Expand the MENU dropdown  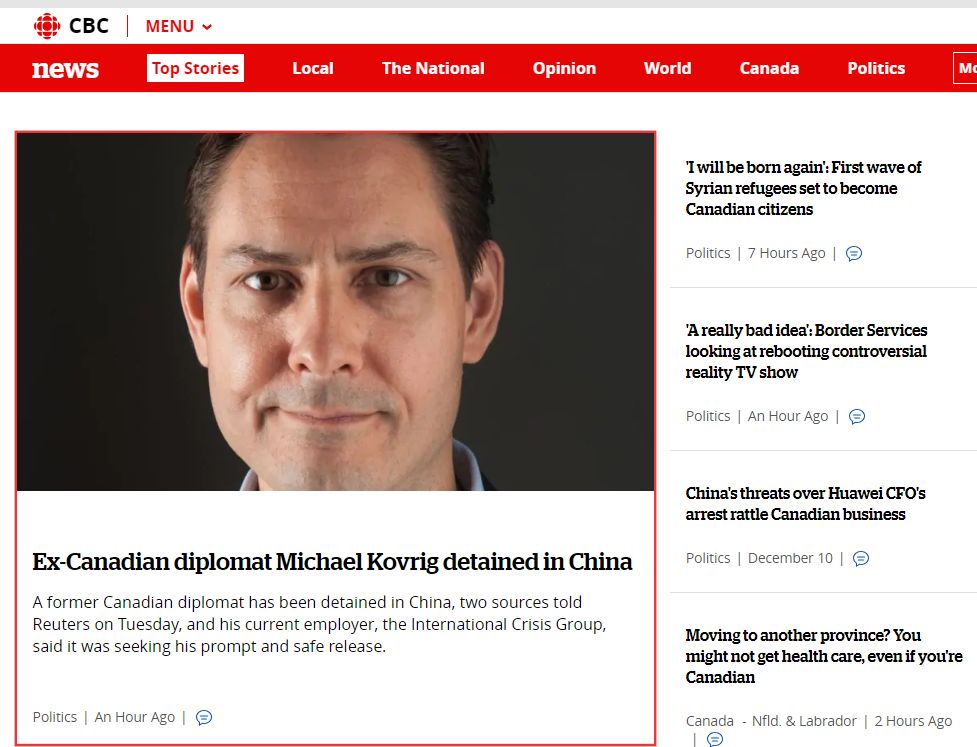179,26
